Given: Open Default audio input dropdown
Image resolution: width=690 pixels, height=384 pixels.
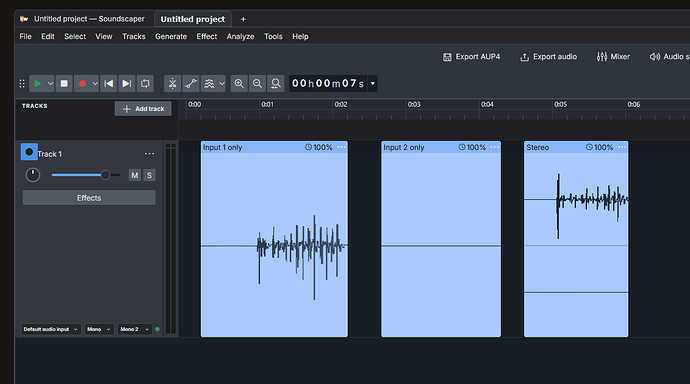Looking at the screenshot, I should [x=51, y=329].
